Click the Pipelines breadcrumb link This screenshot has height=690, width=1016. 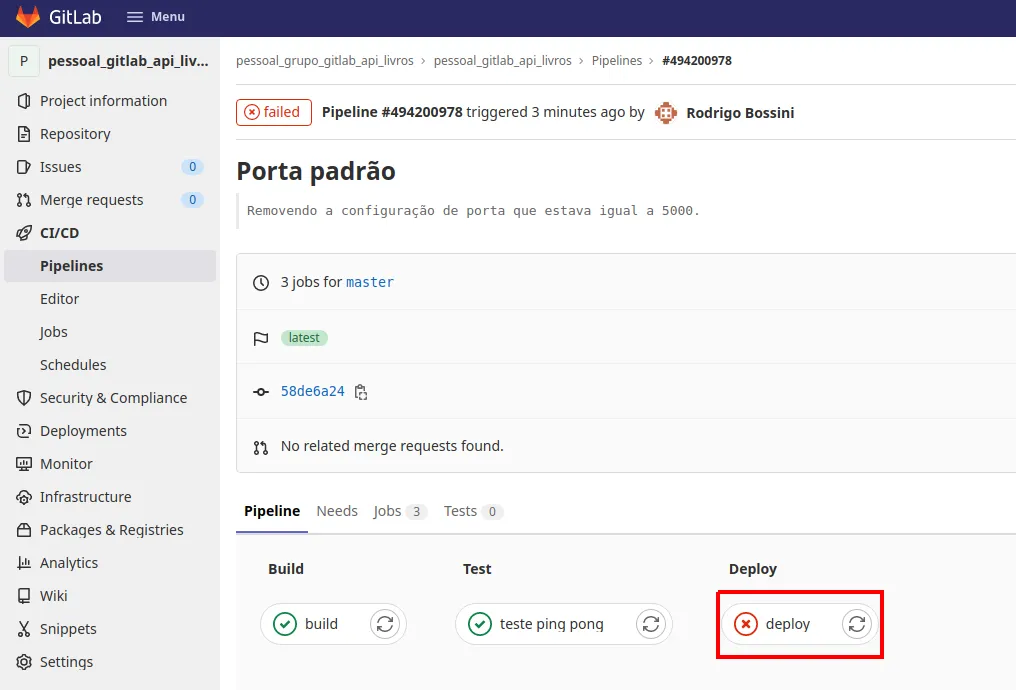click(x=617, y=61)
